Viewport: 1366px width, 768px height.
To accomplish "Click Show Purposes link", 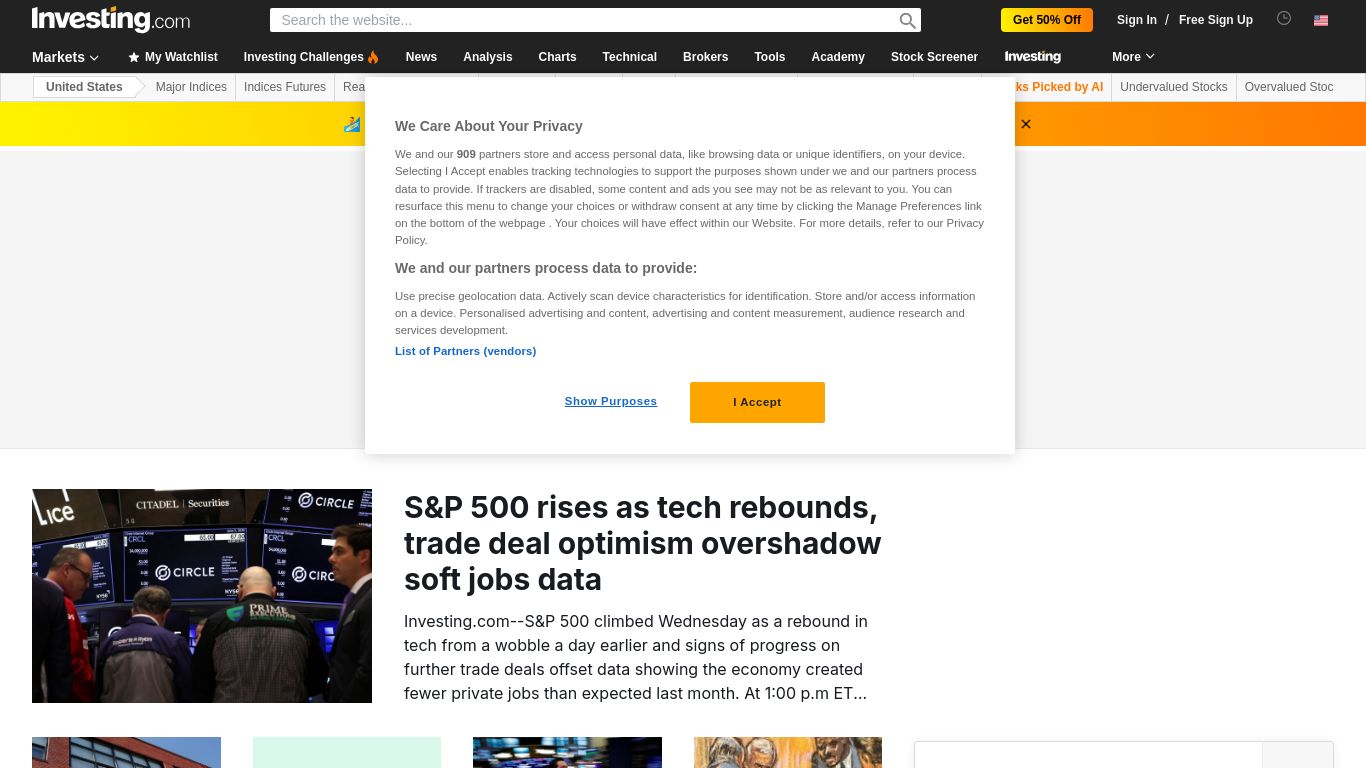I will [x=610, y=401].
